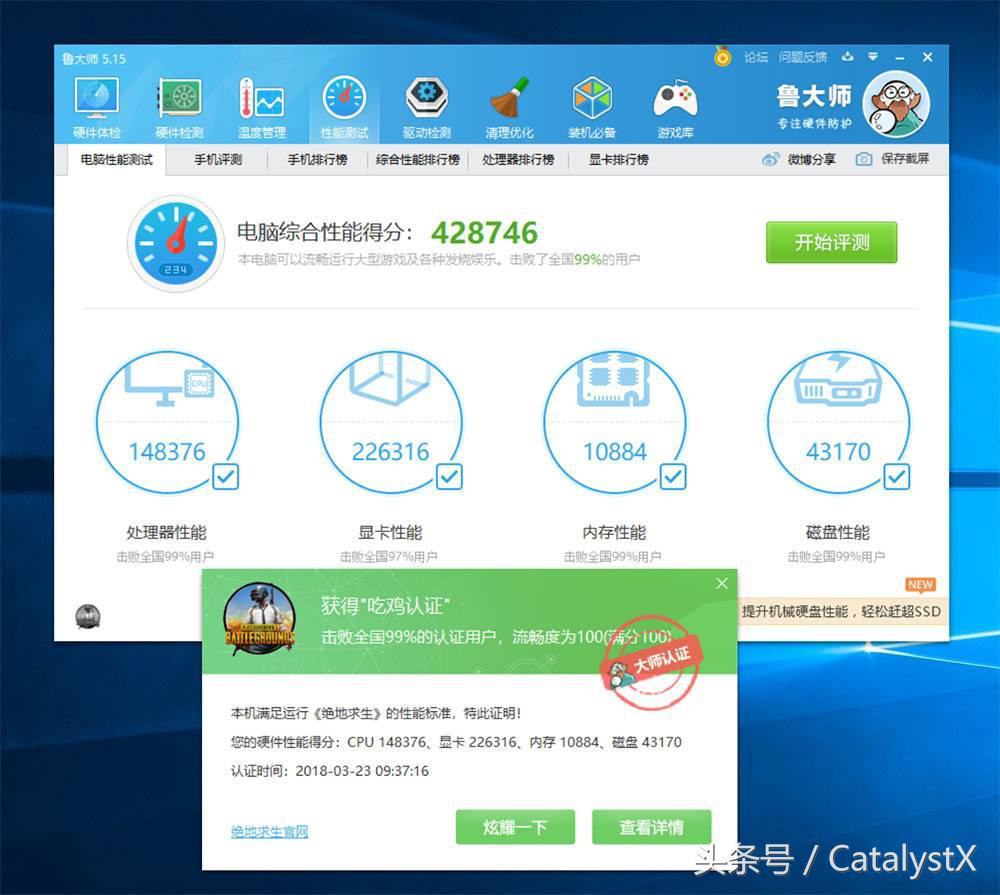Click the graphics cube icon above 226316
This screenshot has width=1000, height=895.
coord(389,379)
